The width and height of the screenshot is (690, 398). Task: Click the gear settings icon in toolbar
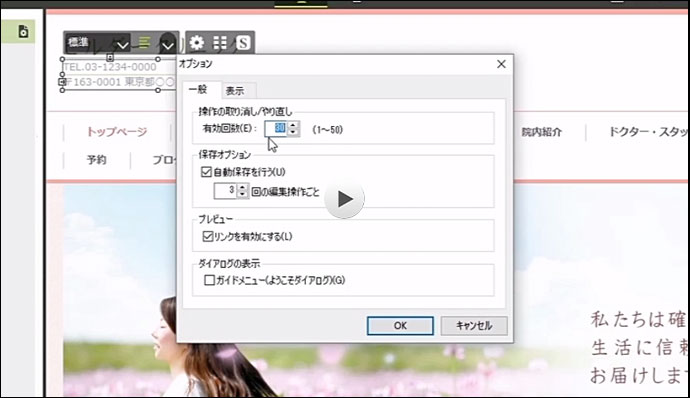tap(197, 43)
